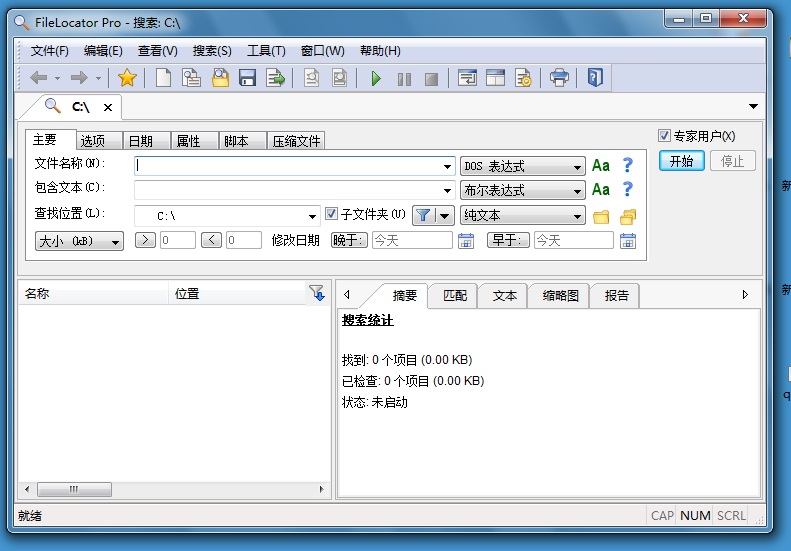Click the 开始 button
791x551 pixels.
(682, 161)
